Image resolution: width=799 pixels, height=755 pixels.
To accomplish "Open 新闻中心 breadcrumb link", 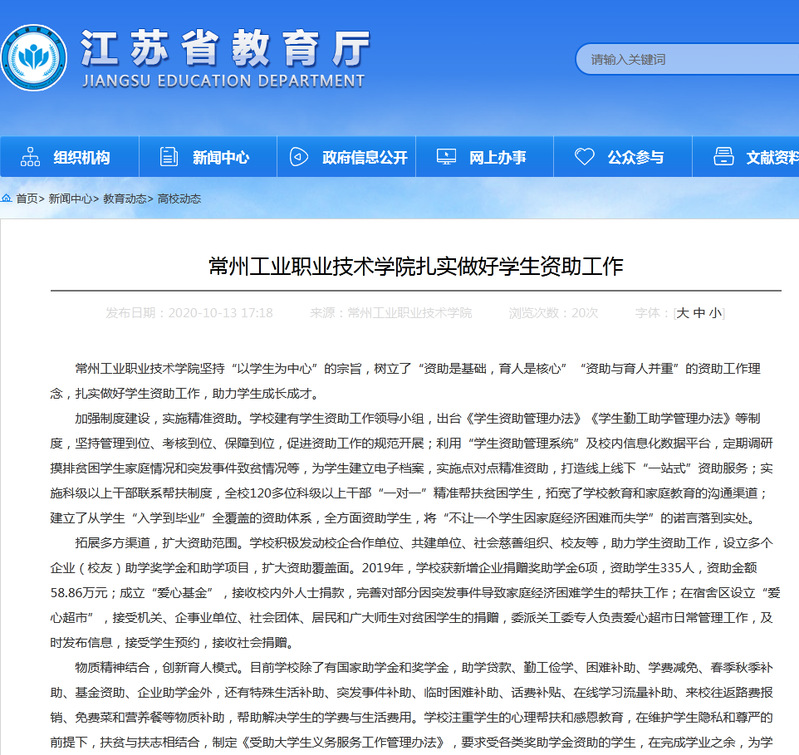I will [70, 199].
